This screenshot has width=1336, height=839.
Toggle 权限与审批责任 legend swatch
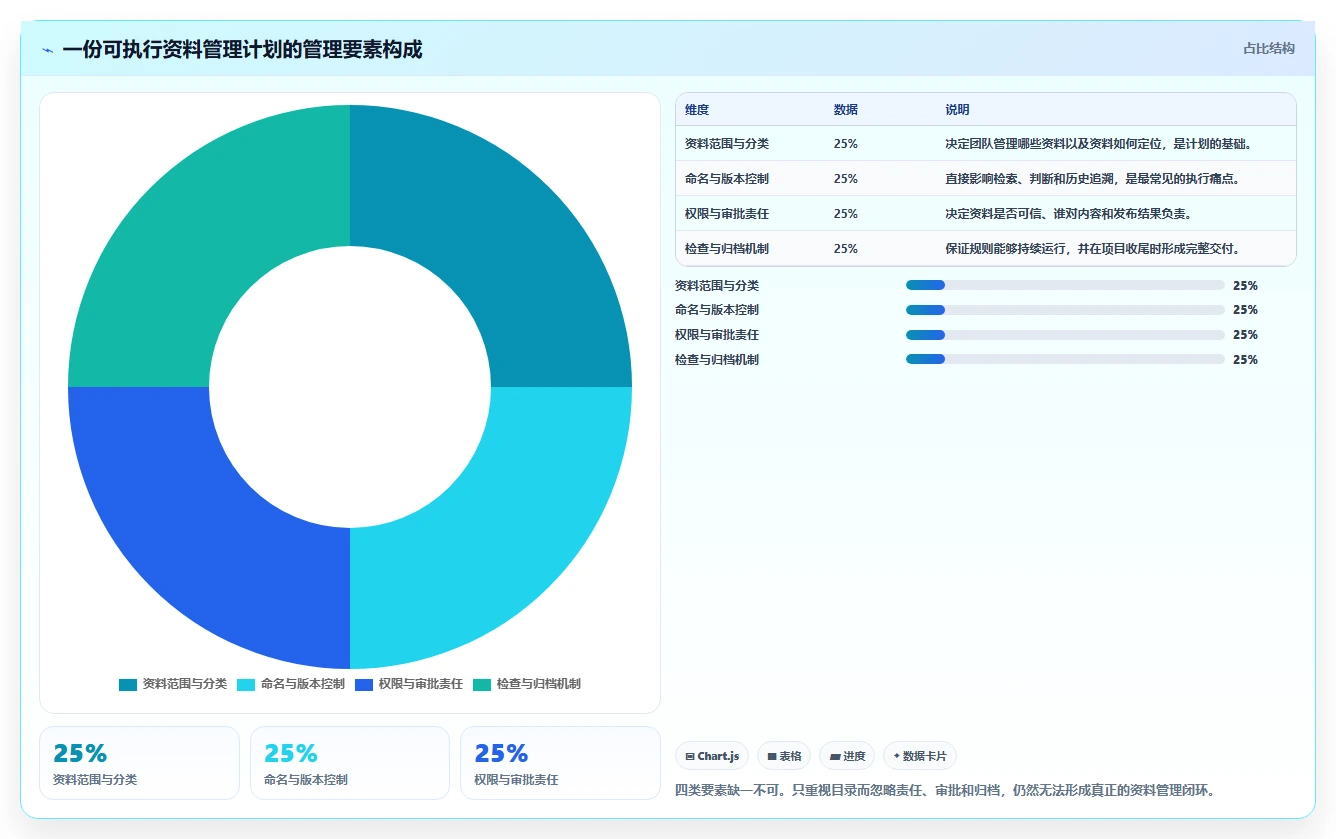(x=364, y=685)
